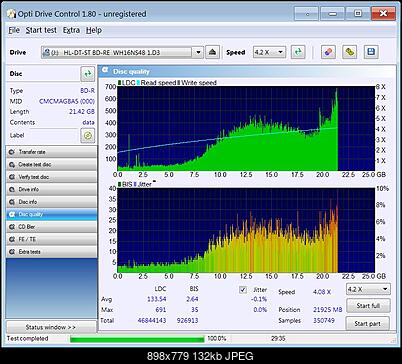Click the eraser disc icon in toolbar
The image size is (402, 364).
click(x=328, y=52)
